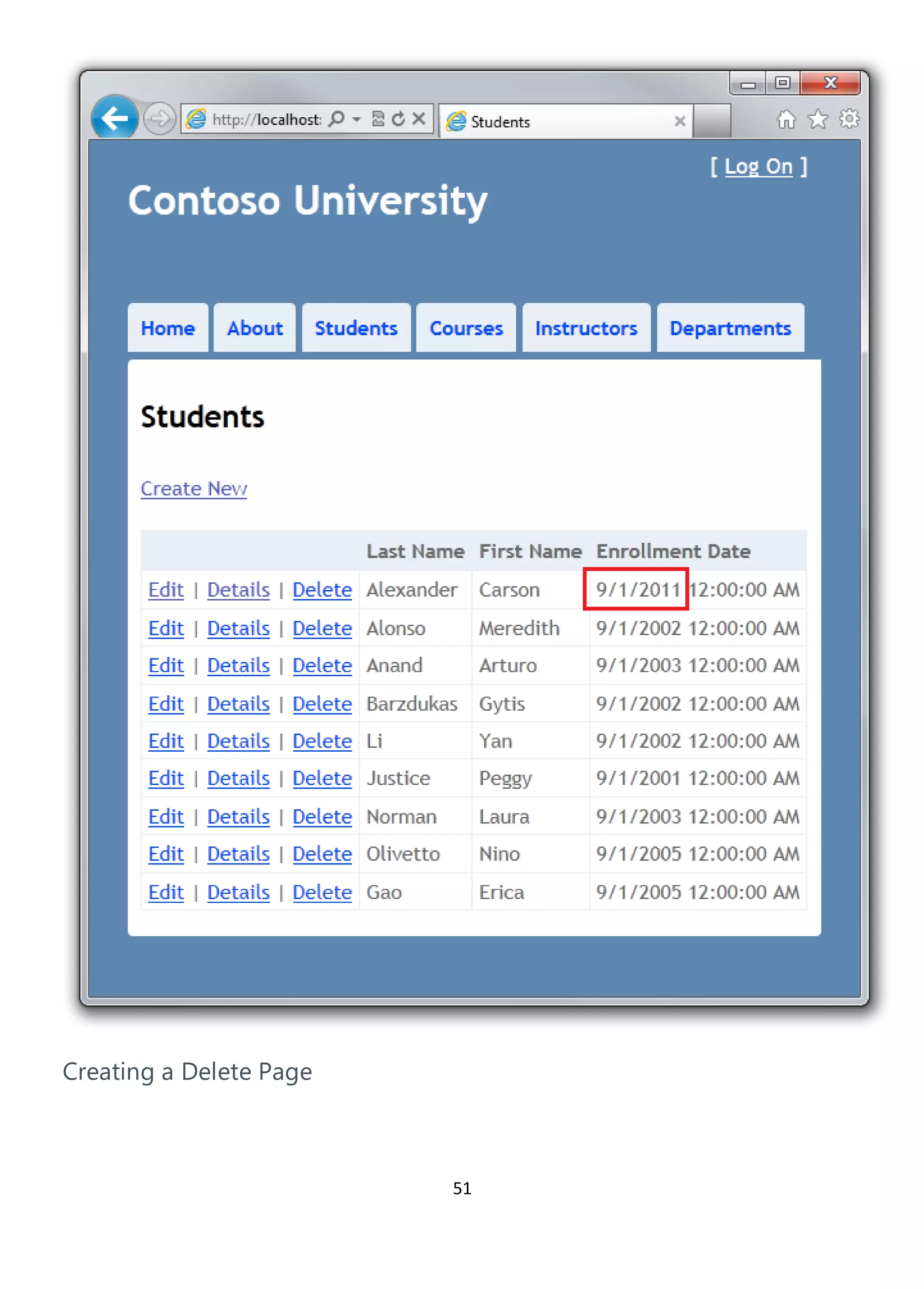
Task: Open the About navigation tab
Action: tap(254, 328)
